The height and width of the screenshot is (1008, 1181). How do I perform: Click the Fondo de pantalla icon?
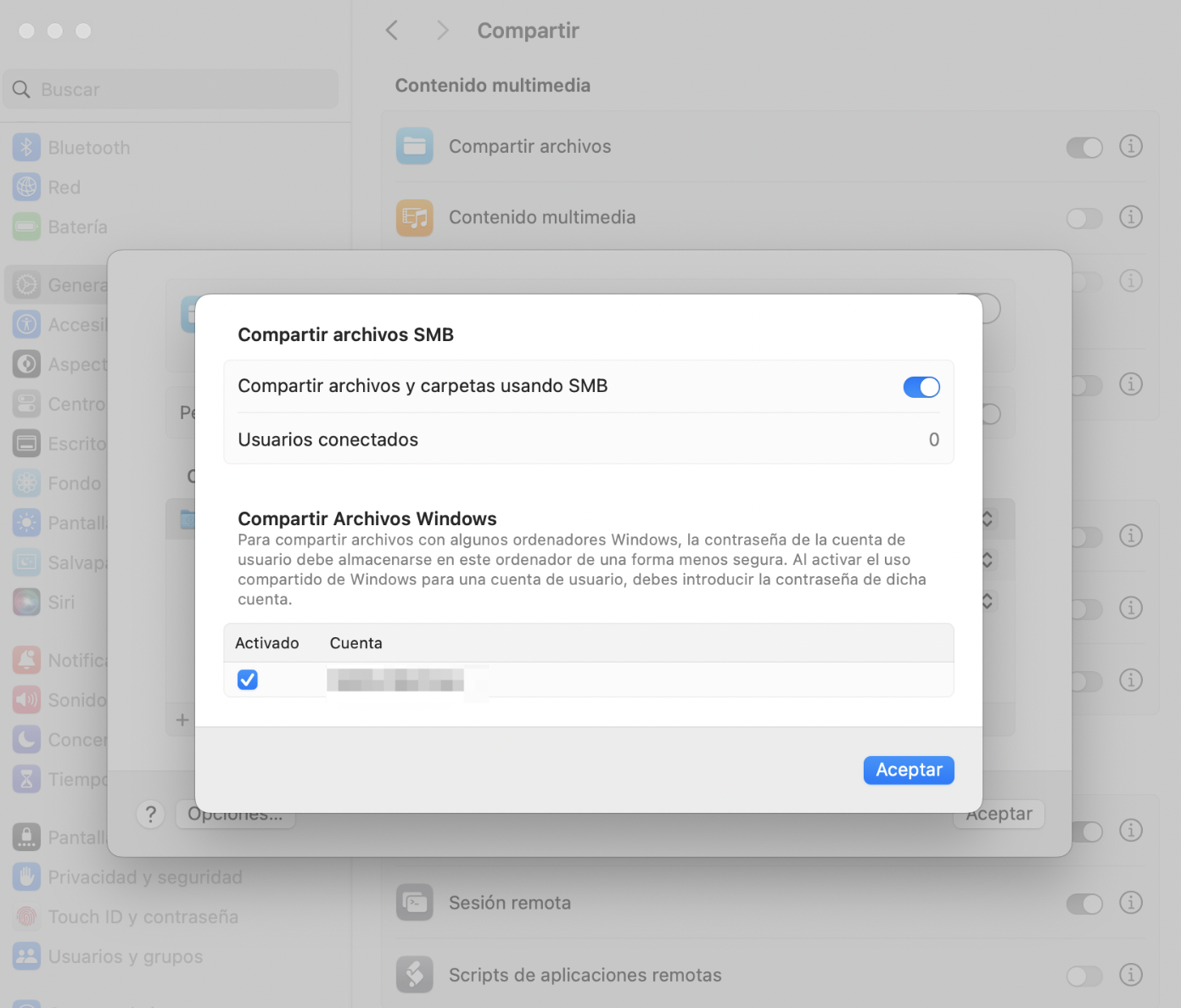click(27, 483)
